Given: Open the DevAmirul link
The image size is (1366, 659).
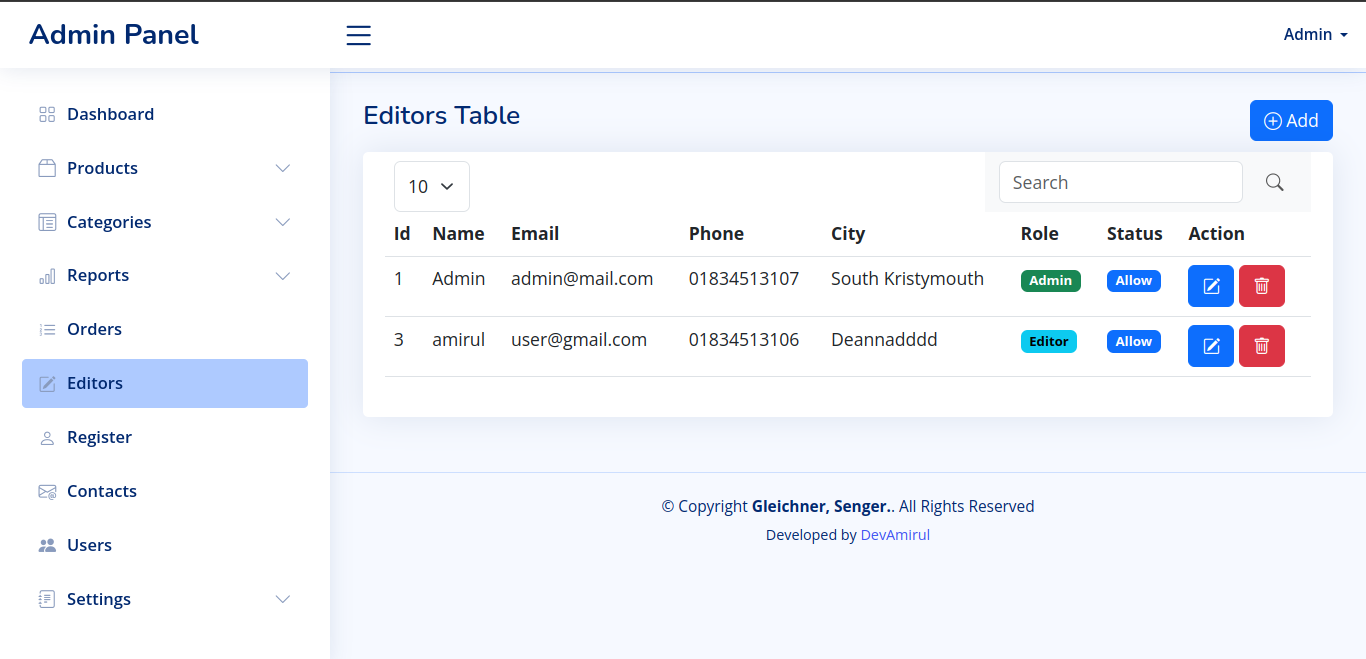Looking at the screenshot, I should [895, 535].
